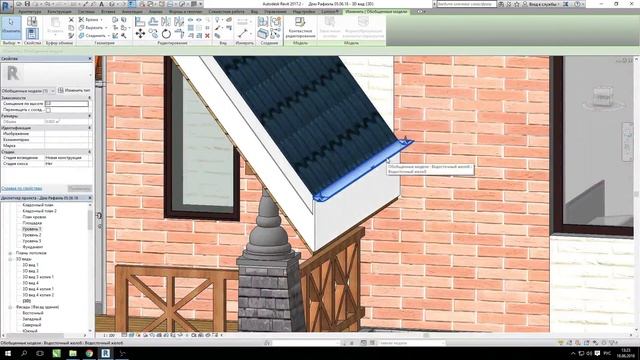Select the Measure (Измерить) tool icon
Viewport: 640px width, 360px height.
(243, 34)
